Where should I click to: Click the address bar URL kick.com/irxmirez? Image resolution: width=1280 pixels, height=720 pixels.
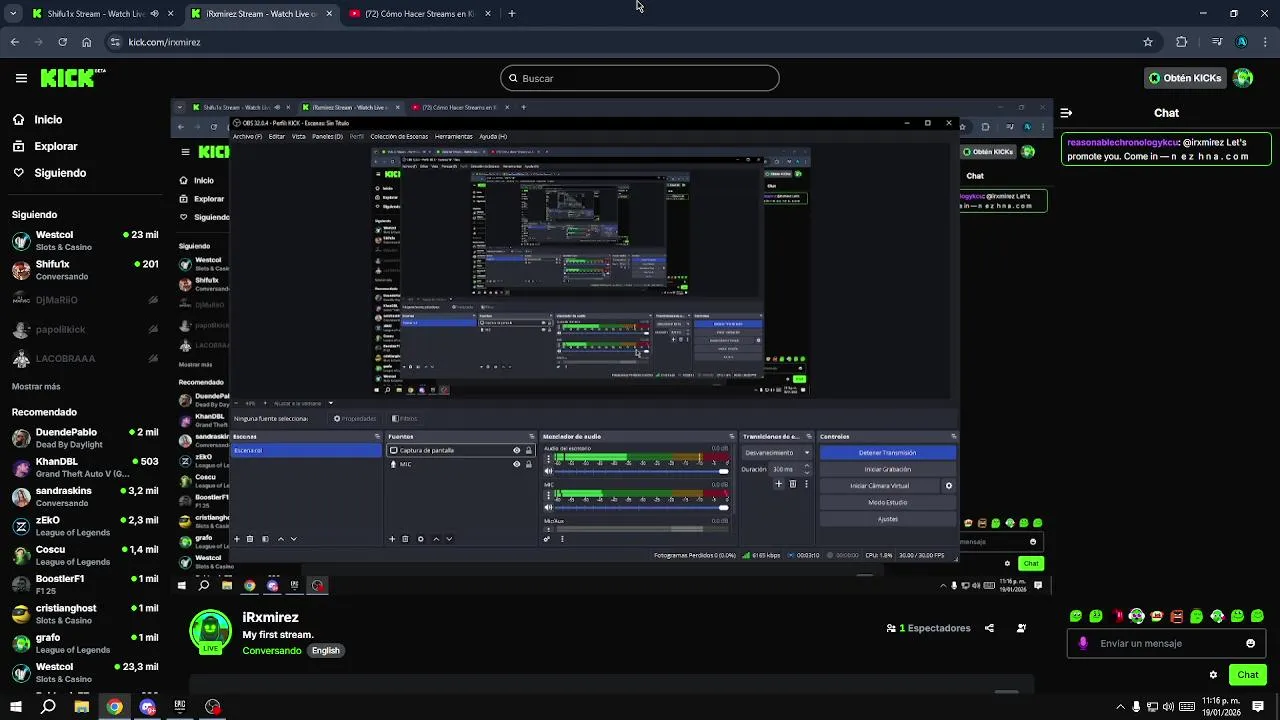(x=165, y=42)
